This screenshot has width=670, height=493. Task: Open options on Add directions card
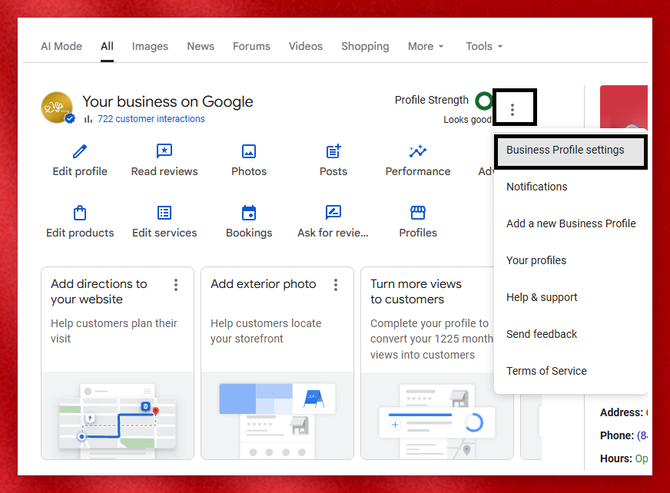point(176,285)
